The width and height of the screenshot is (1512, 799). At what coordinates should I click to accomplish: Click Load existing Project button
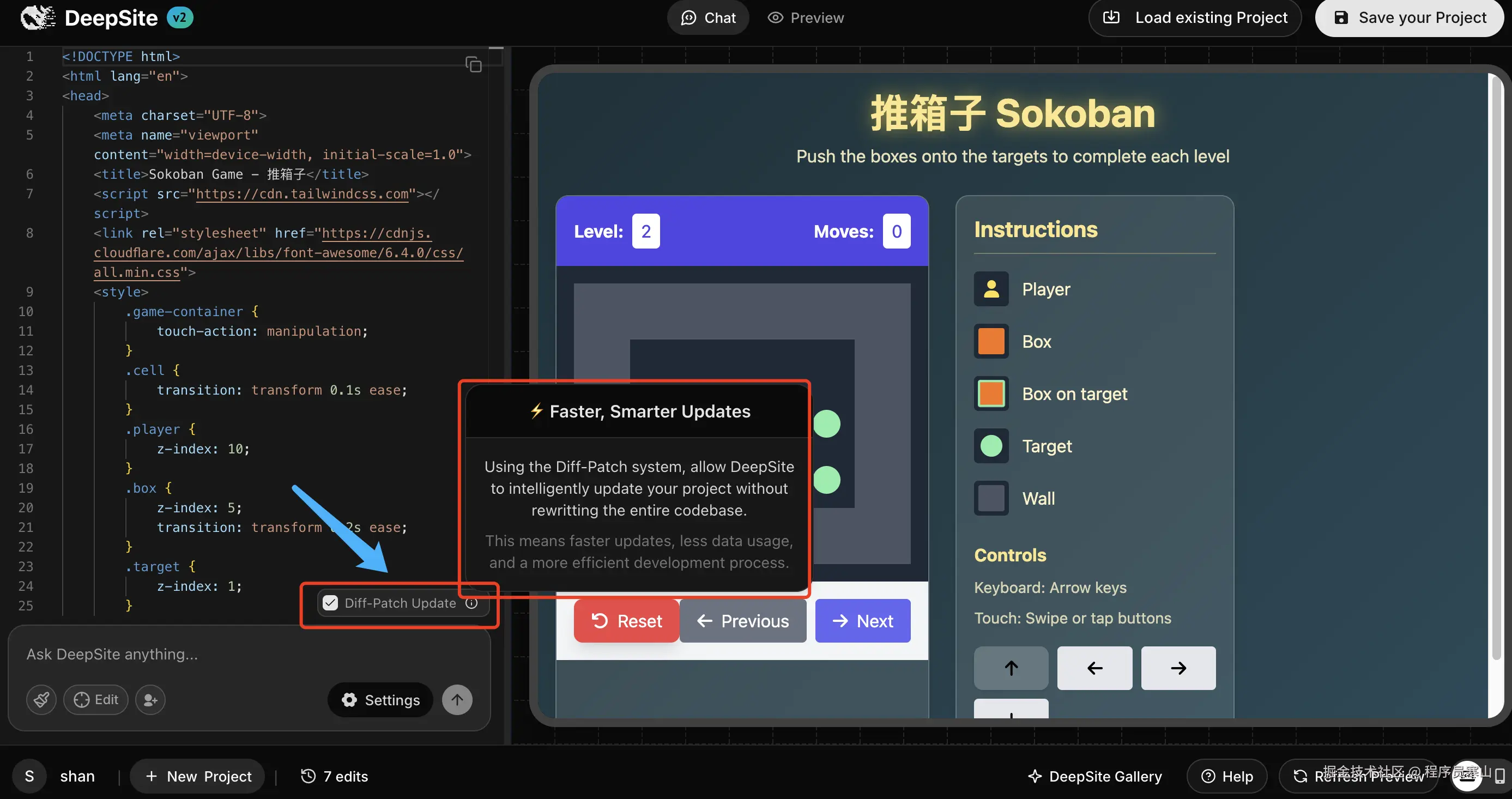click(x=1194, y=17)
